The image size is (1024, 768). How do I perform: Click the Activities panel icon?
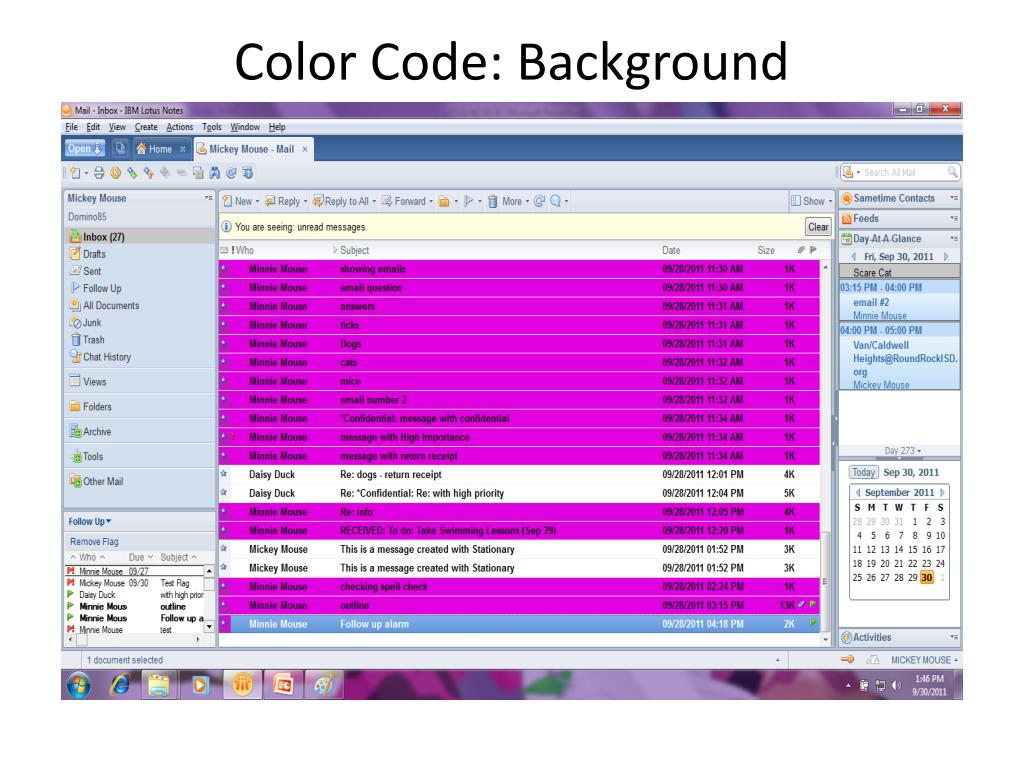(x=846, y=637)
